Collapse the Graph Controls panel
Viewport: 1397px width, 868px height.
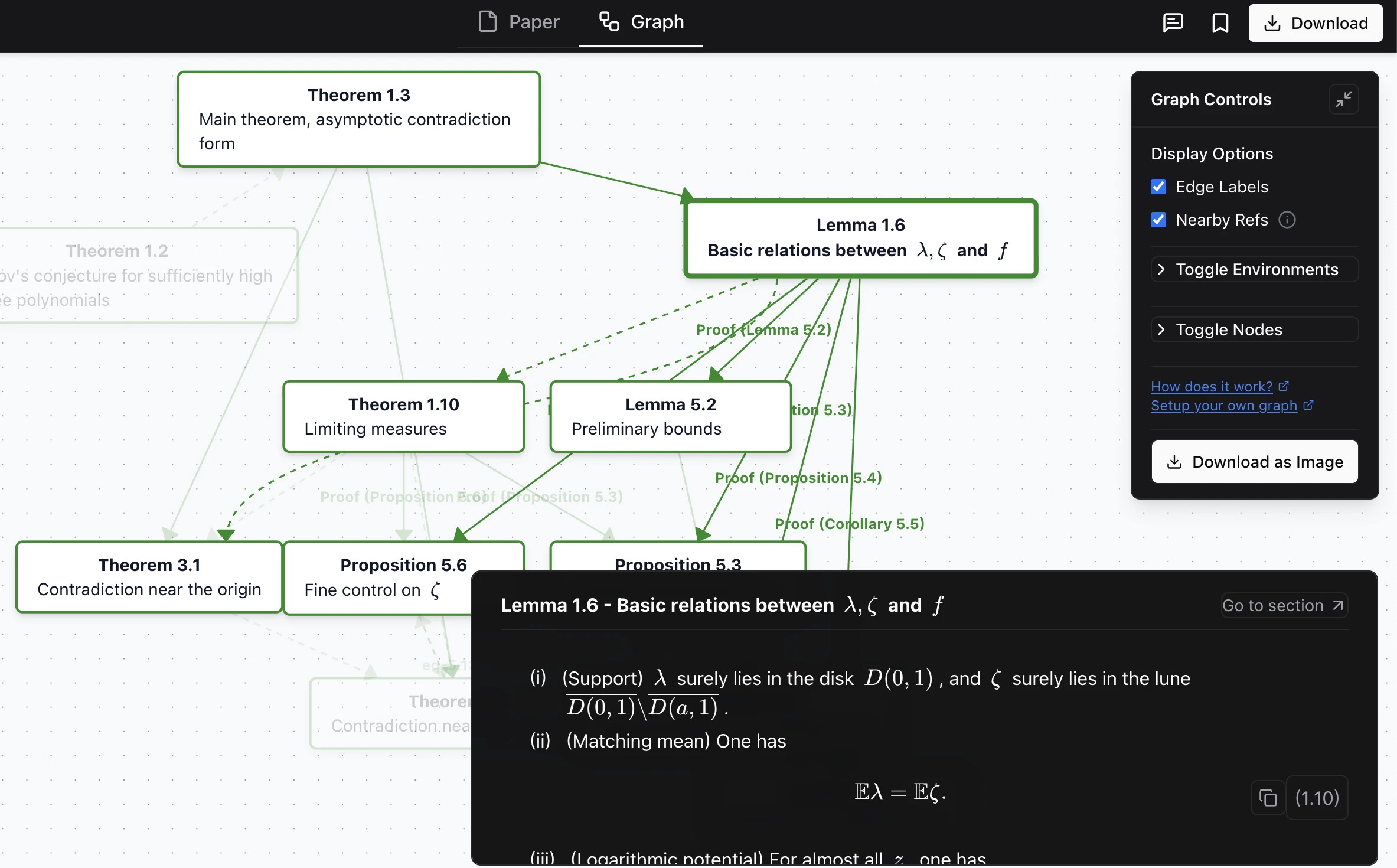(x=1343, y=99)
